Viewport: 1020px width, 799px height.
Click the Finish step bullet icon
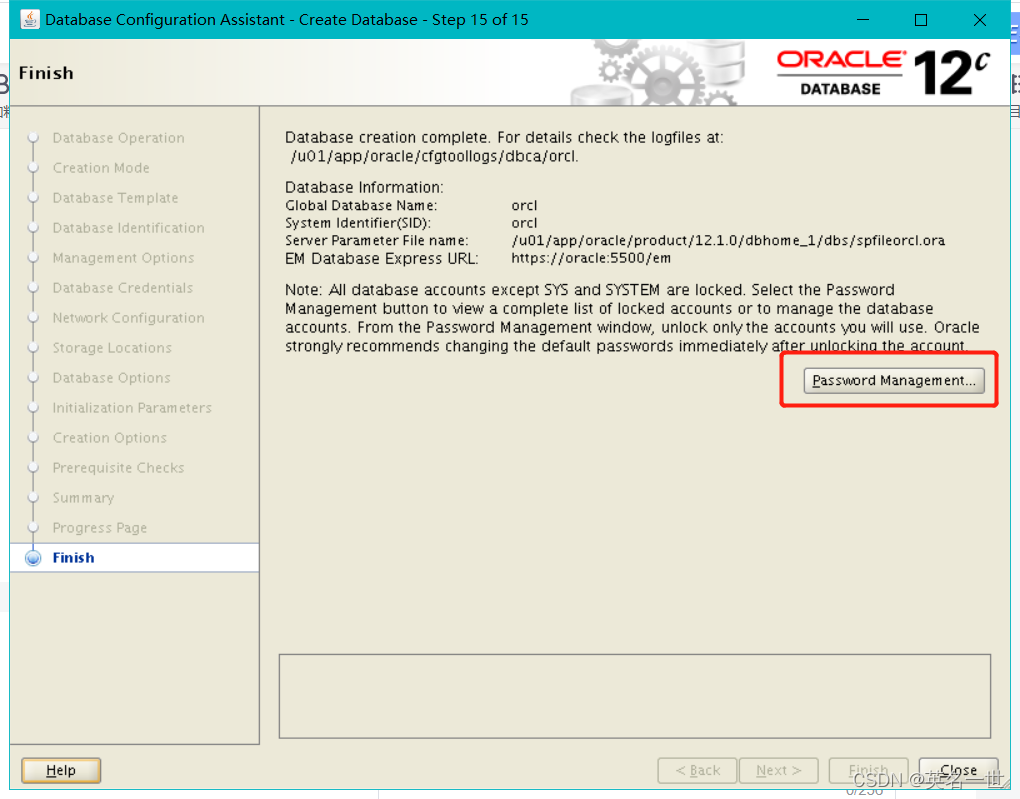pyautogui.click(x=33, y=558)
